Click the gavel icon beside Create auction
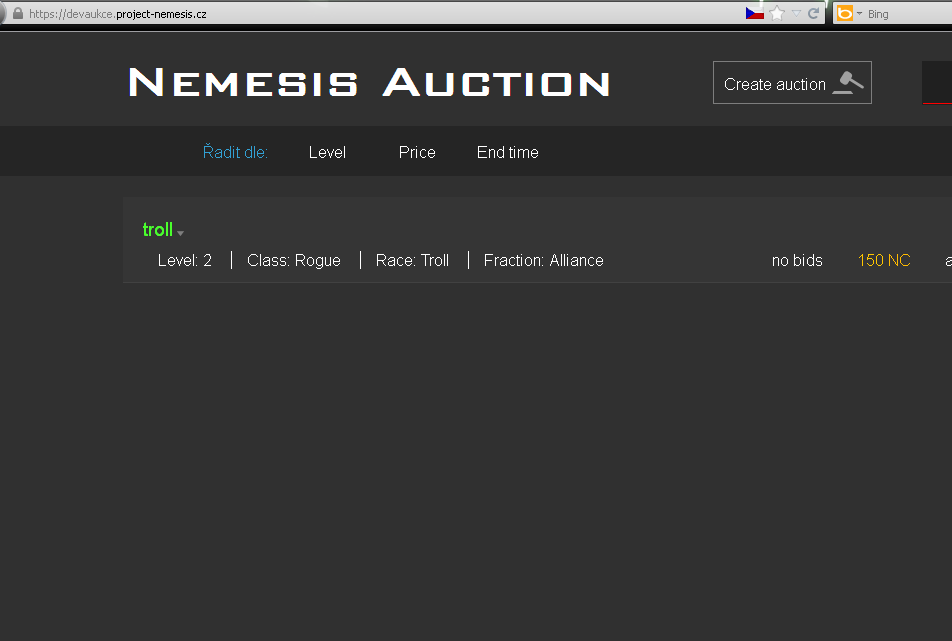Image resolution: width=952 pixels, height=641 pixels. pos(848,83)
